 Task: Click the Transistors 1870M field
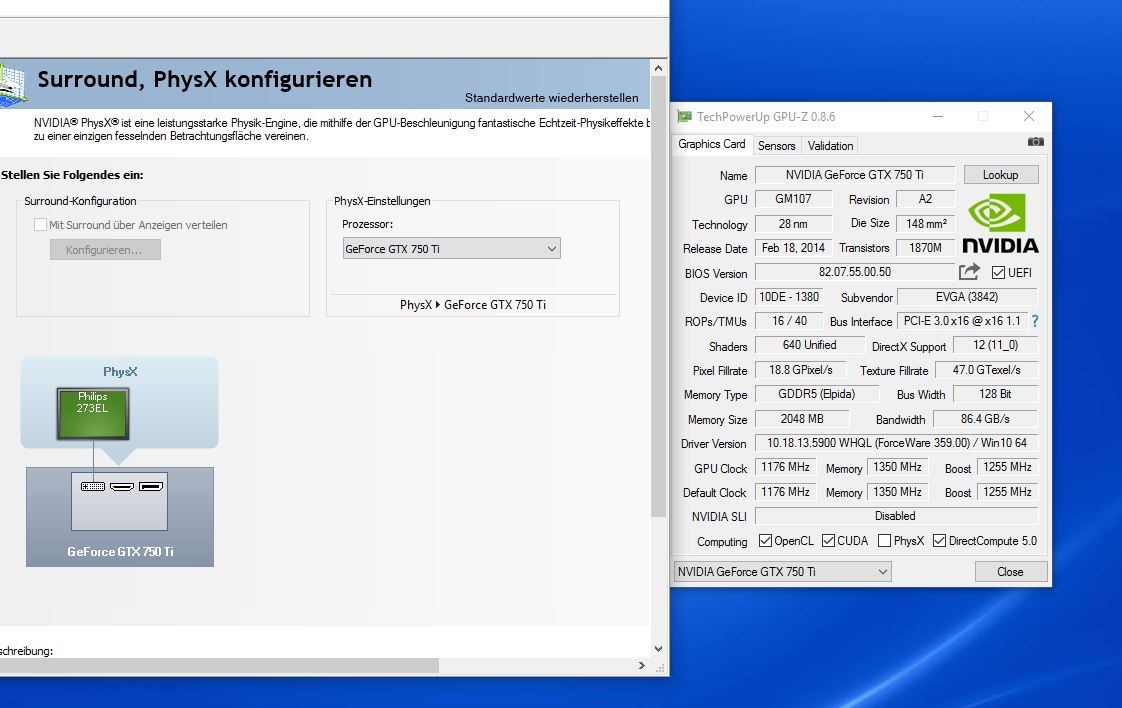tap(925, 248)
